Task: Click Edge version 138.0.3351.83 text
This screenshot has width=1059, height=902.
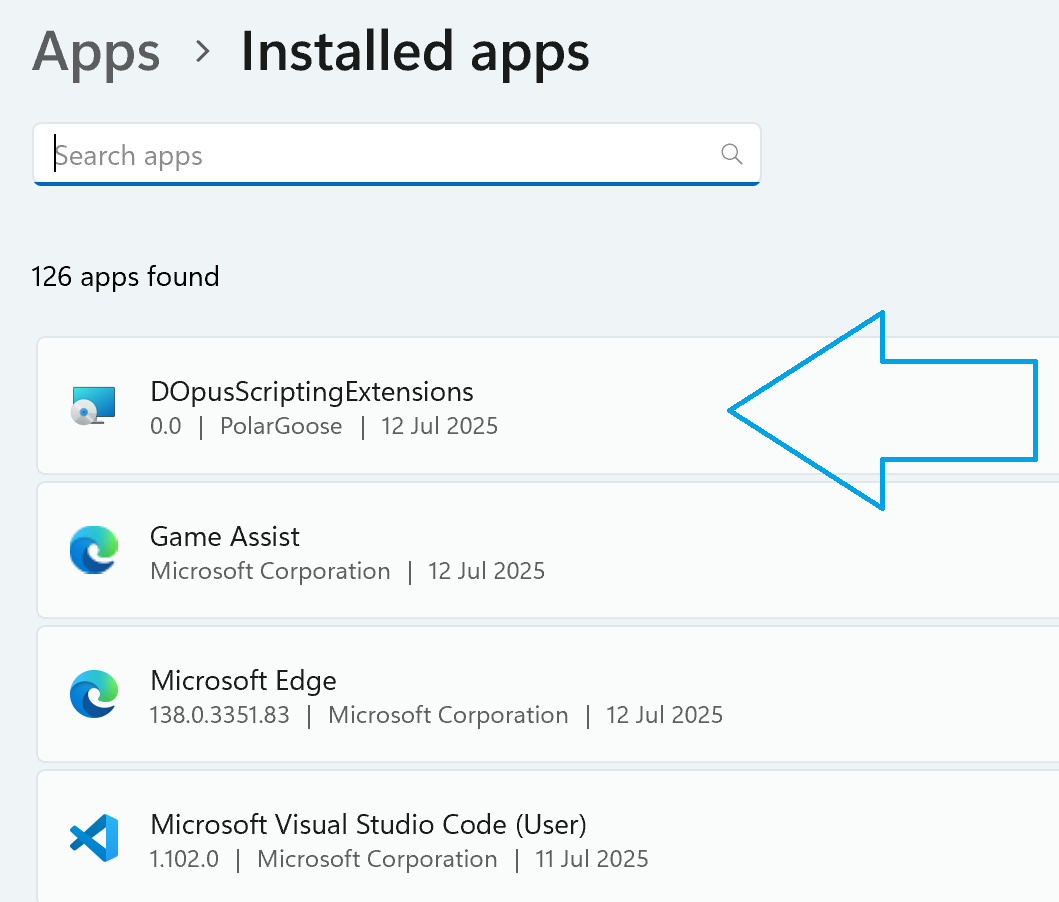Action: click(219, 715)
